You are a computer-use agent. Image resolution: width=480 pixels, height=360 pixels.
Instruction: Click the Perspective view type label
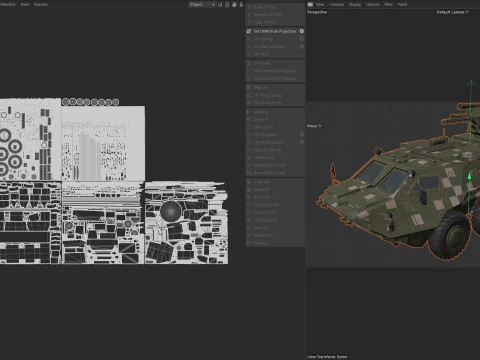pyautogui.click(x=317, y=12)
